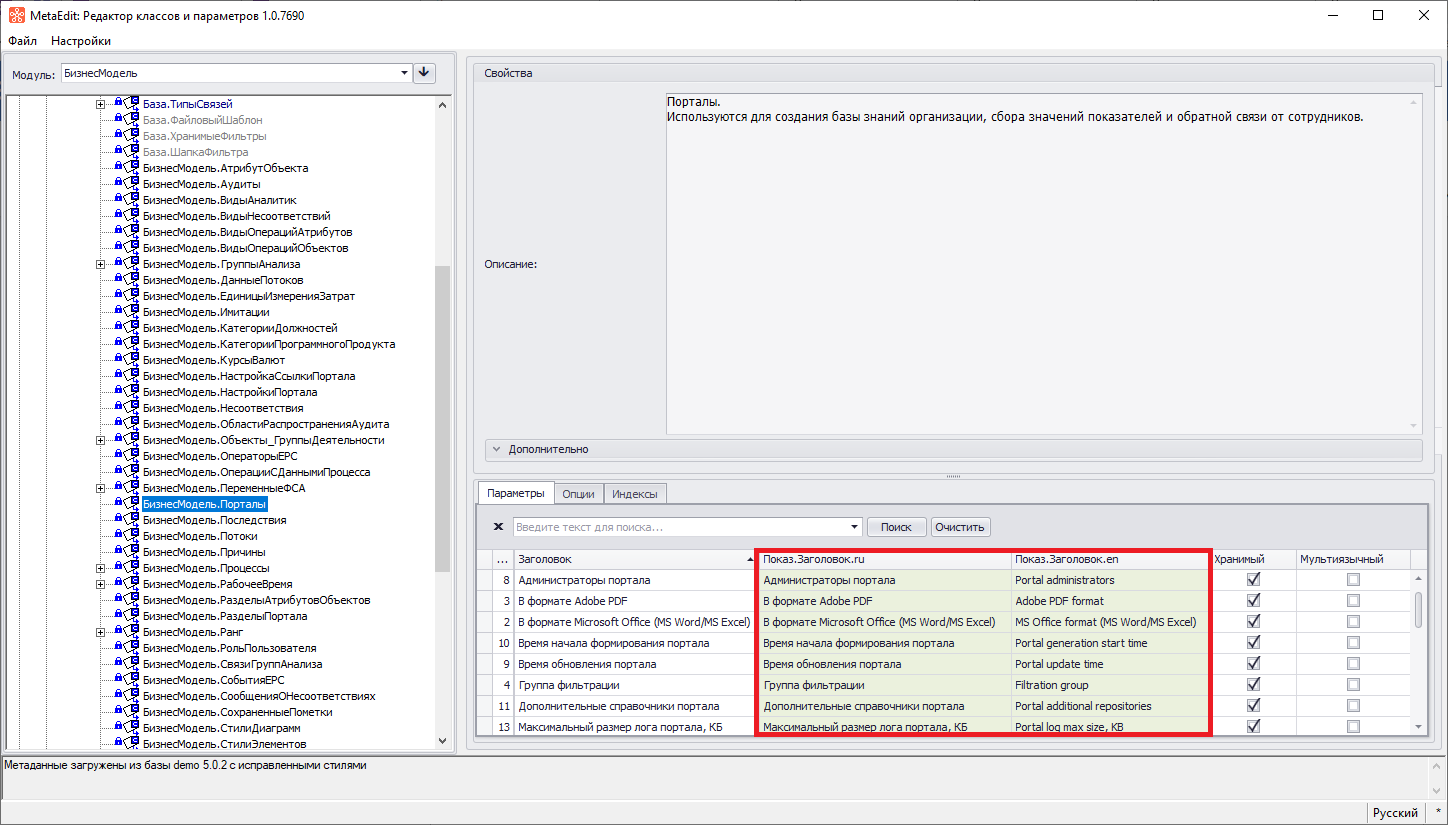1448x825 pixels.
Task: Enable Мультиязычный for В формате Adobe PDF
Action: (1353, 601)
